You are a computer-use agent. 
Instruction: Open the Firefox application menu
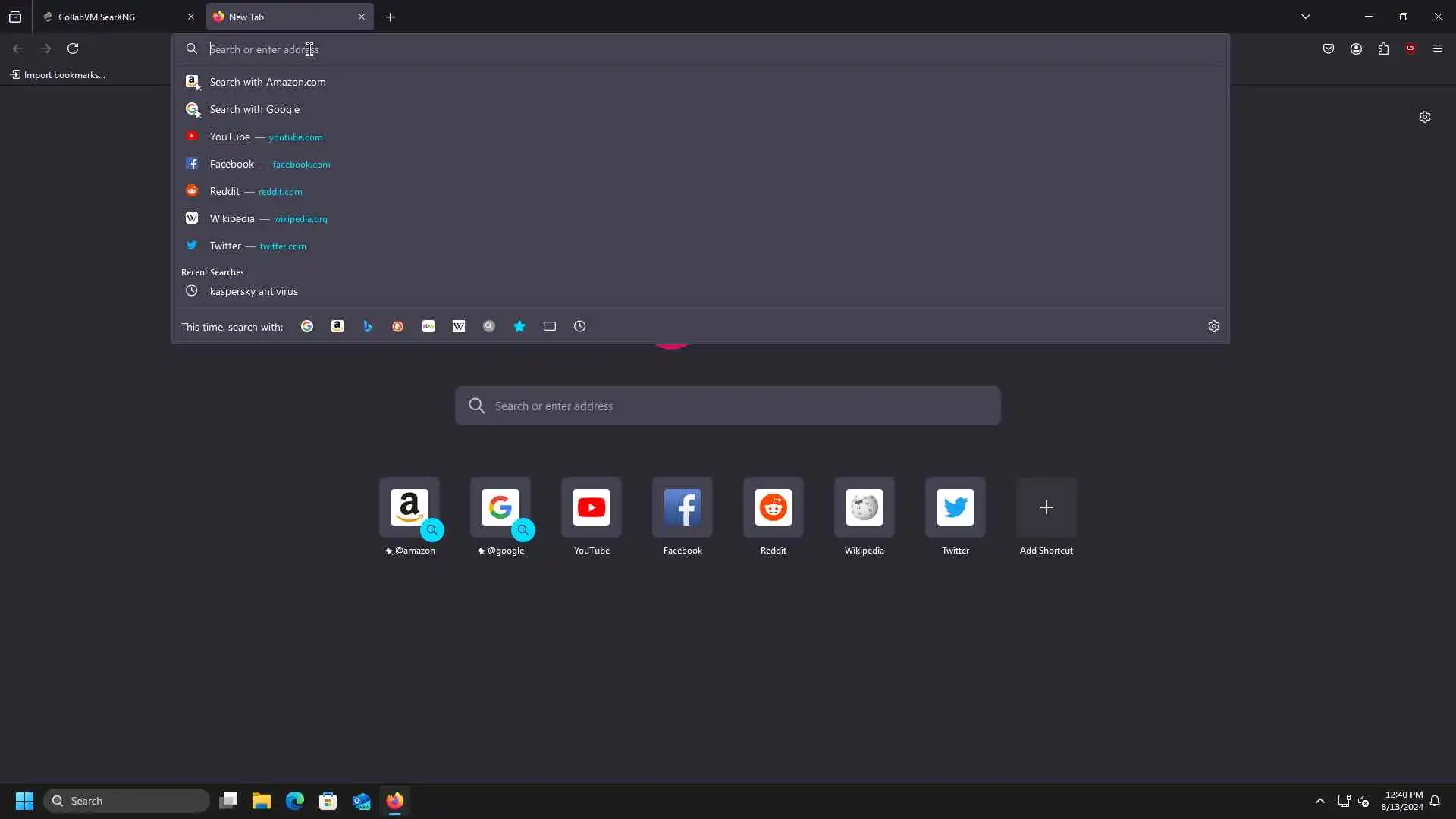[x=1438, y=49]
